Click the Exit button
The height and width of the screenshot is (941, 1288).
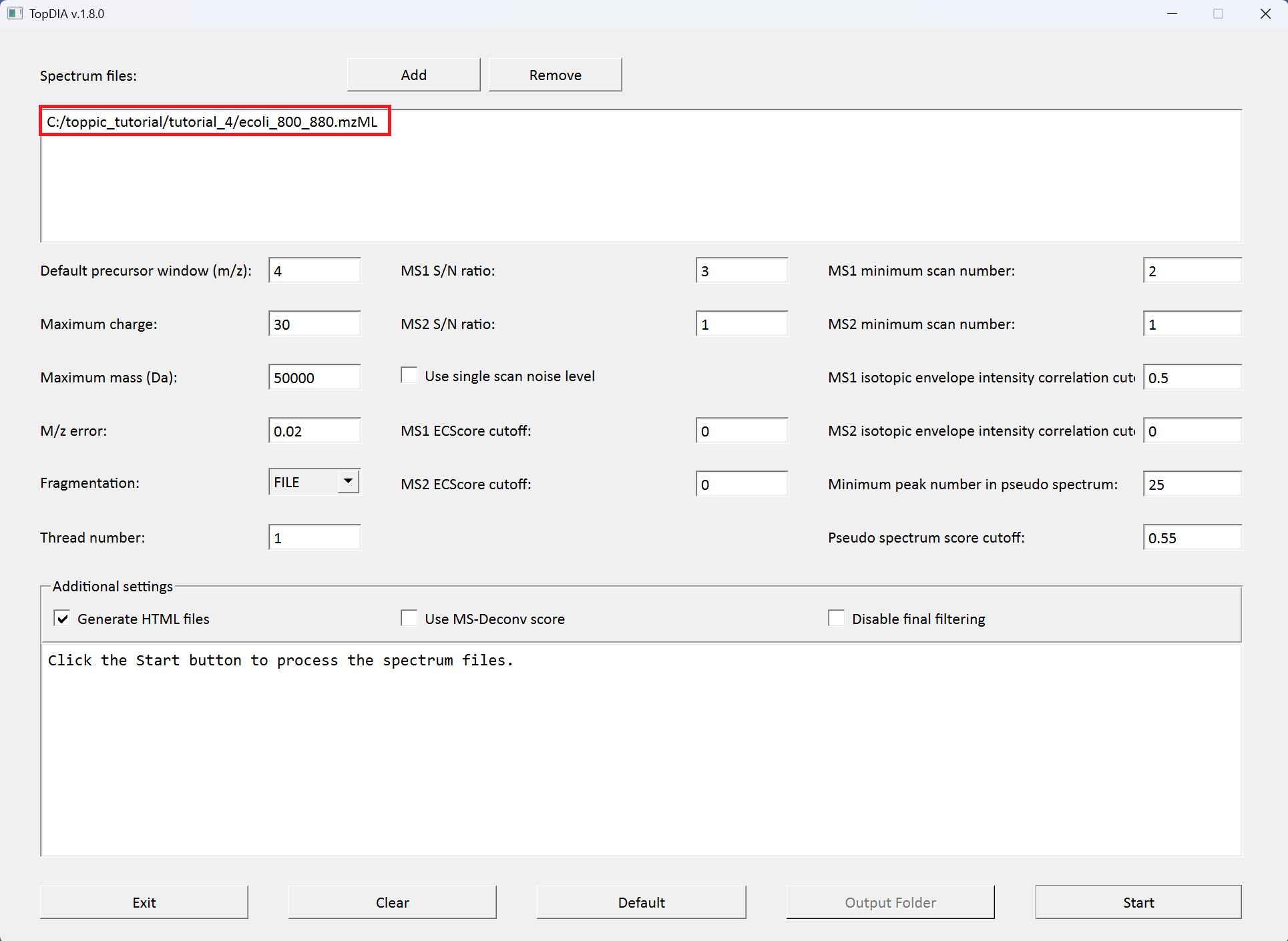(x=144, y=902)
